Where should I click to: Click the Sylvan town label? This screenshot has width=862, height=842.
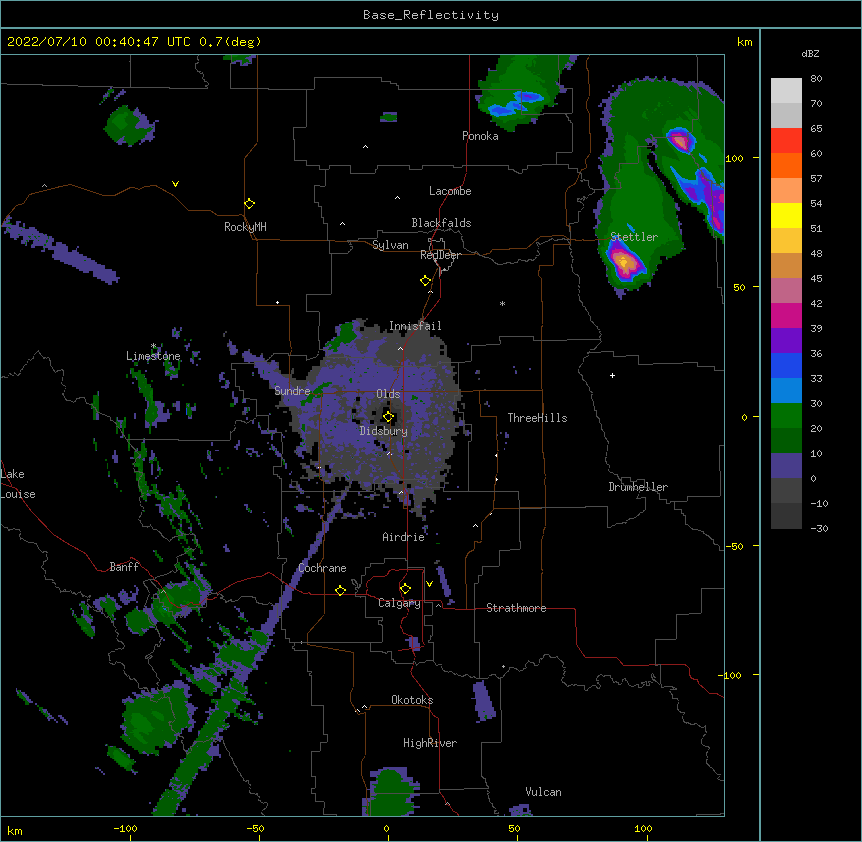[390, 245]
